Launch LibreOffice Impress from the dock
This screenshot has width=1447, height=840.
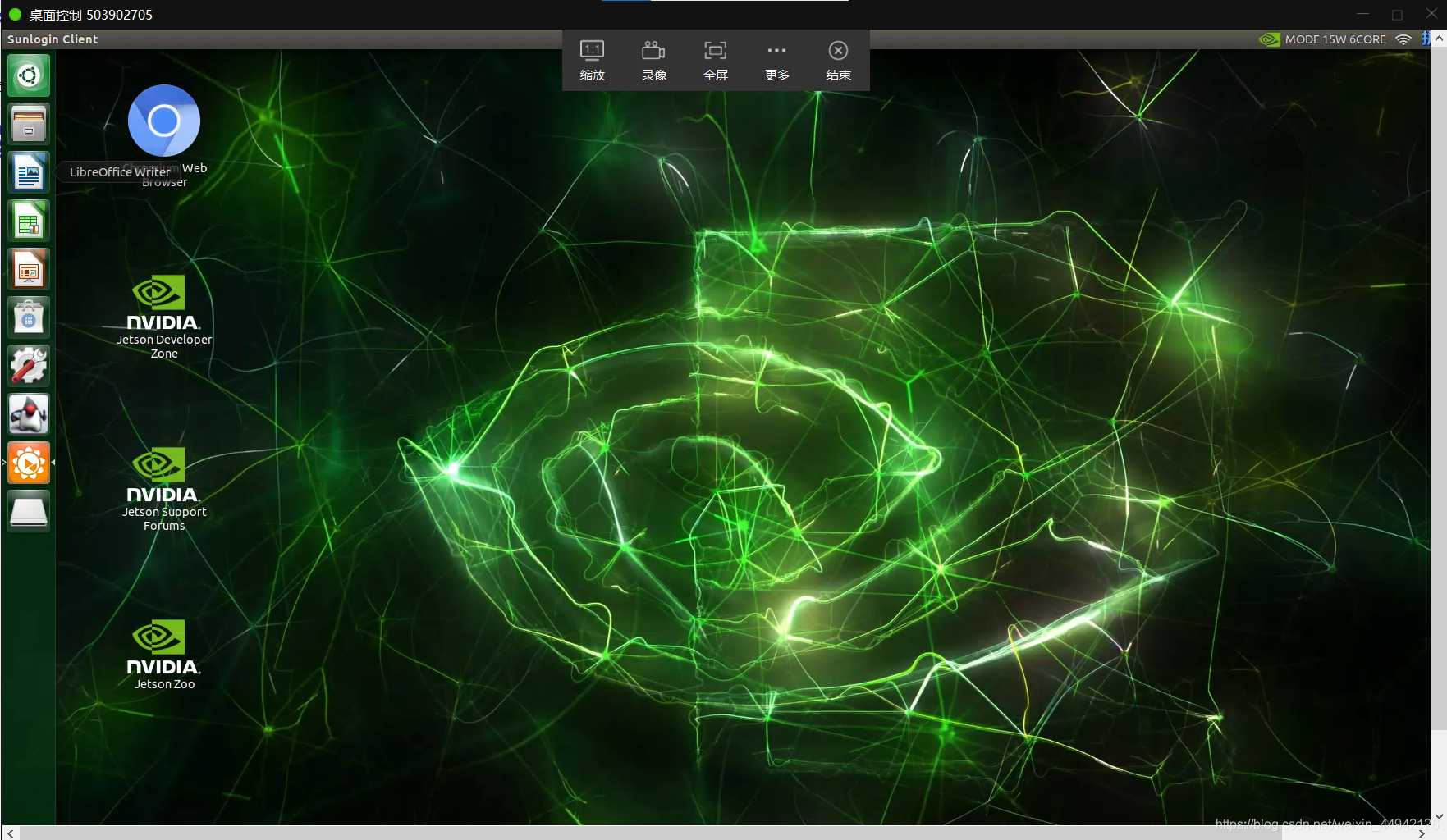[x=29, y=269]
